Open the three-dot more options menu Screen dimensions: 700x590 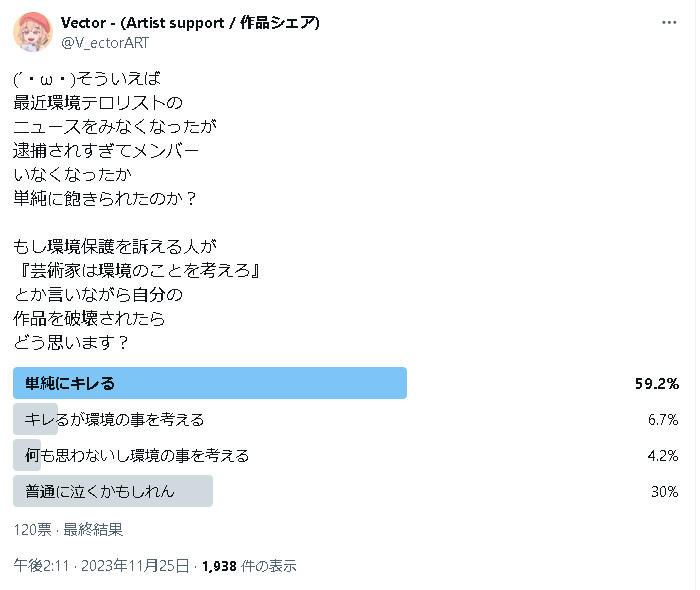tap(669, 22)
